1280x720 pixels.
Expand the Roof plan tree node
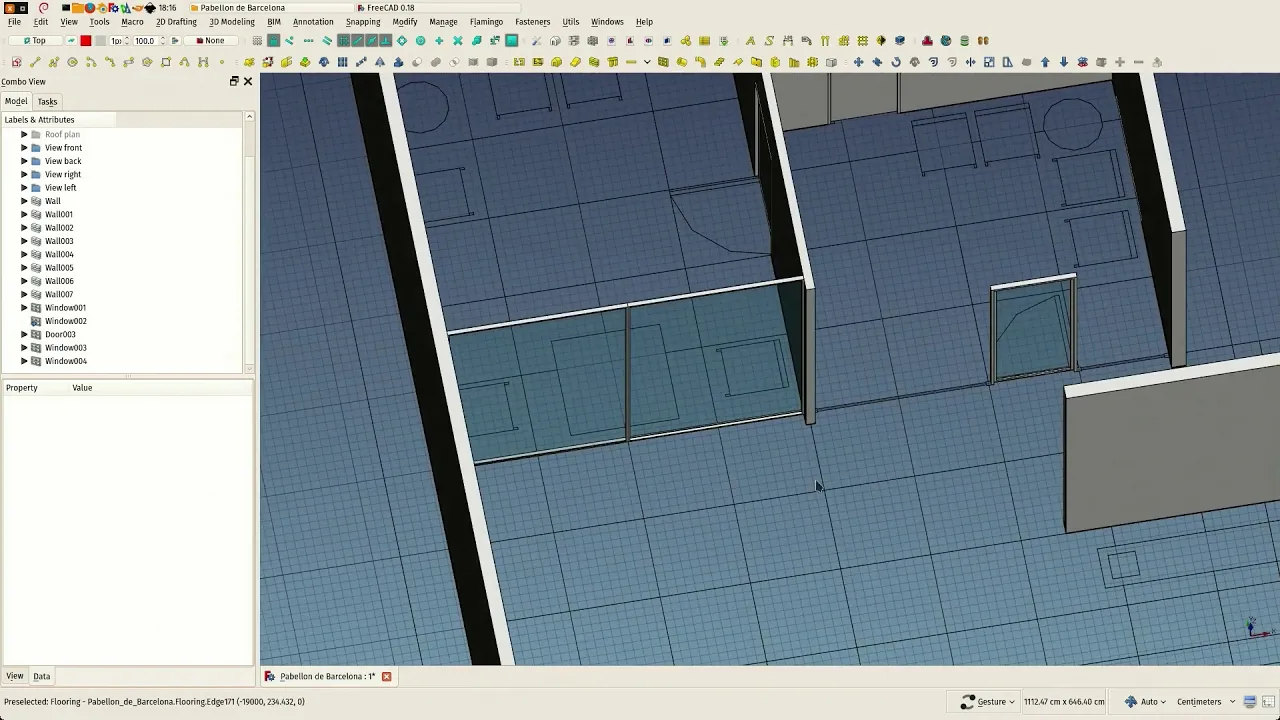coord(24,134)
